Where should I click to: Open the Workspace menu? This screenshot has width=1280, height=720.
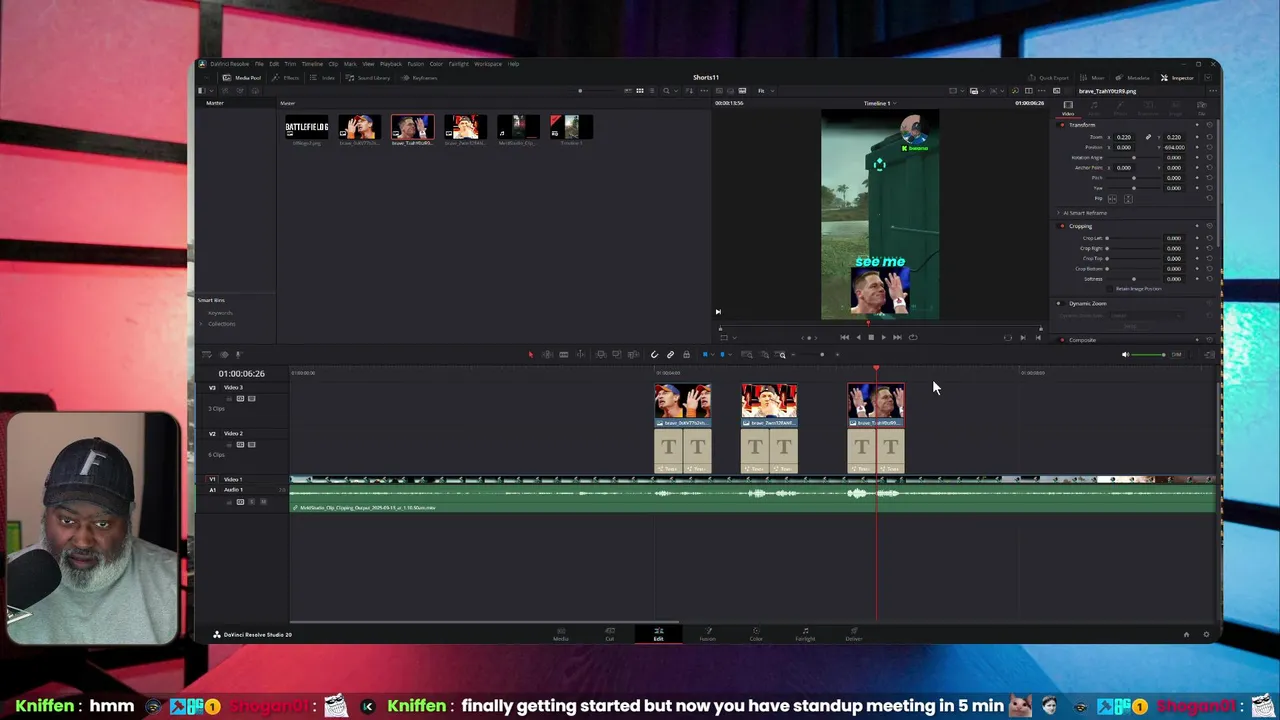pyautogui.click(x=488, y=64)
